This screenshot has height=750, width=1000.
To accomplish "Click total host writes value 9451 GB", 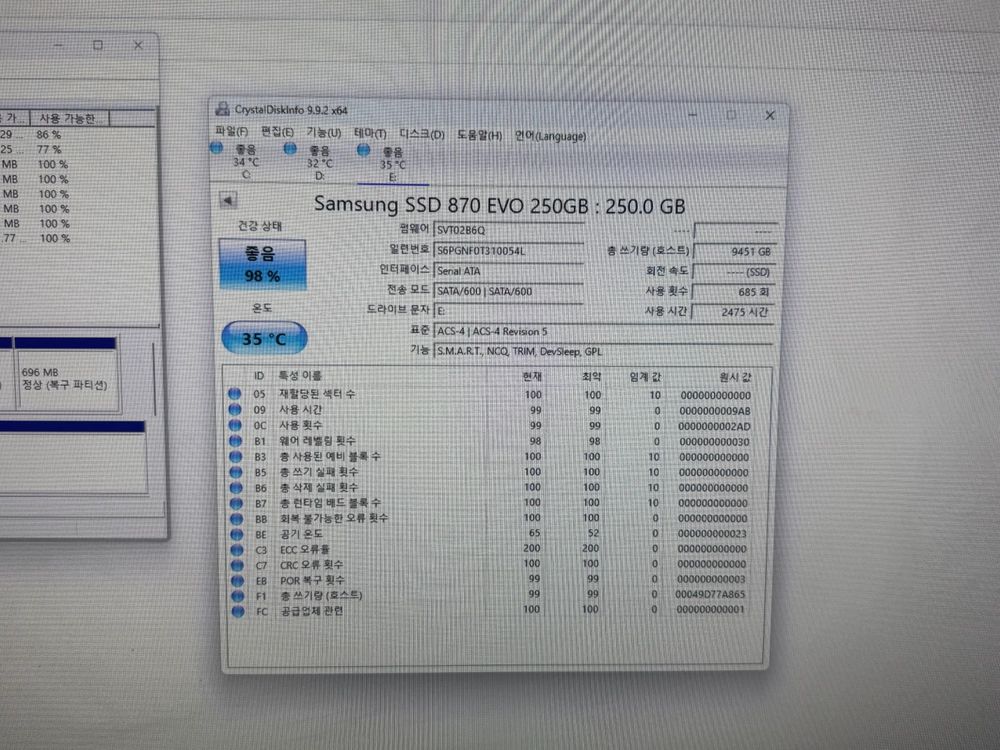I will (x=734, y=252).
